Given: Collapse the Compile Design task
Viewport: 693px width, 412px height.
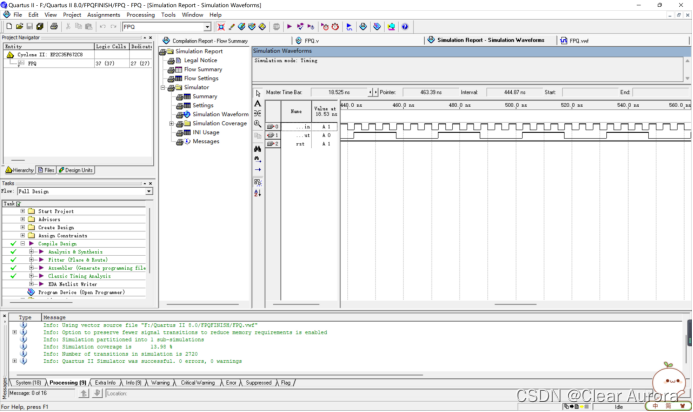Looking at the screenshot, I should tap(23, 244).
